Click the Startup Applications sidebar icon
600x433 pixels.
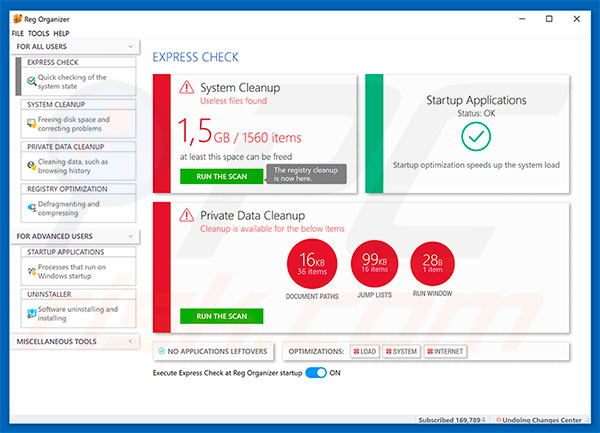[32, 271]
